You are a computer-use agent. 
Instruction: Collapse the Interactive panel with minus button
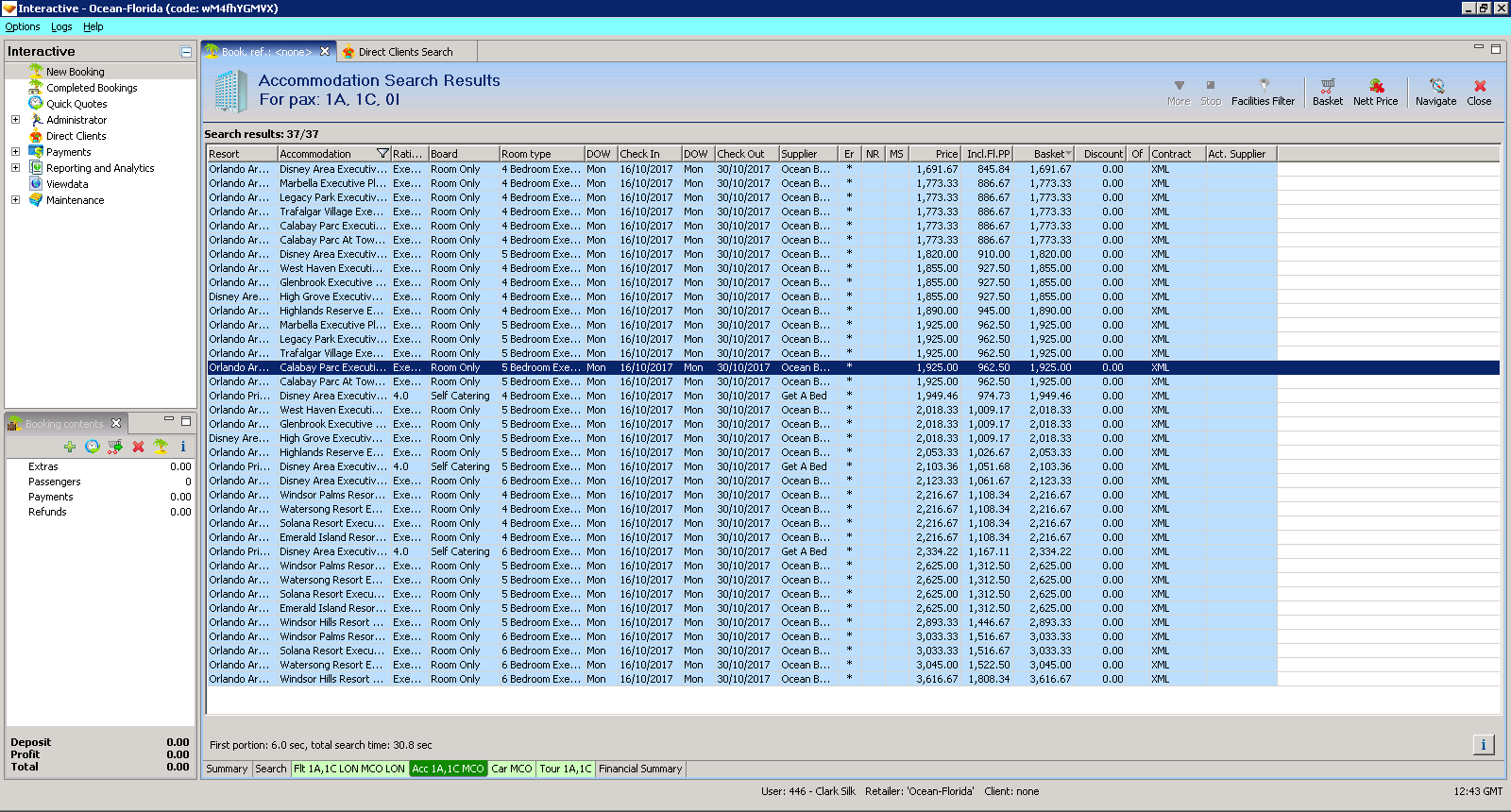tap(186, 52)
